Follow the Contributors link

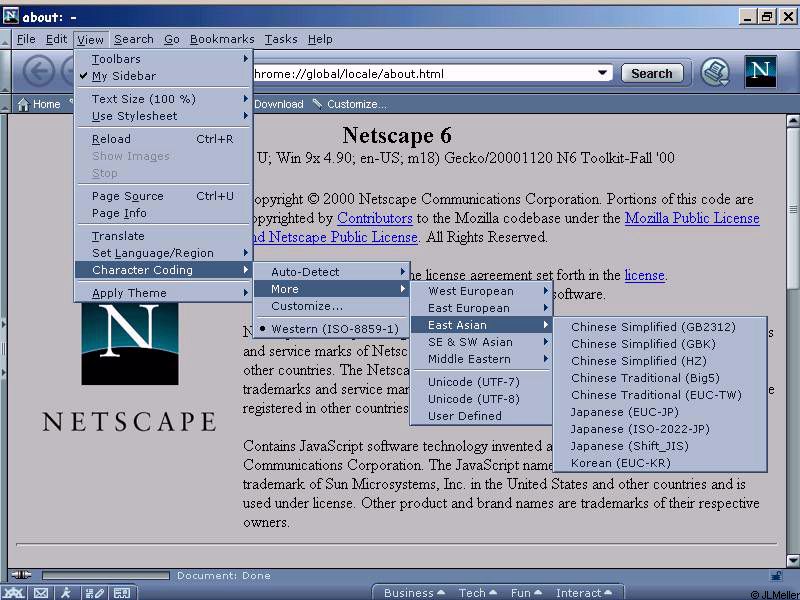click(x=374, y=218)
